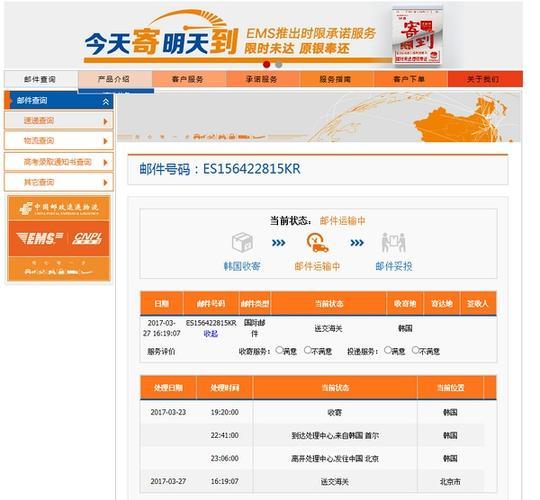Click the 19:20:00 time cell

[x=225, y=412]
